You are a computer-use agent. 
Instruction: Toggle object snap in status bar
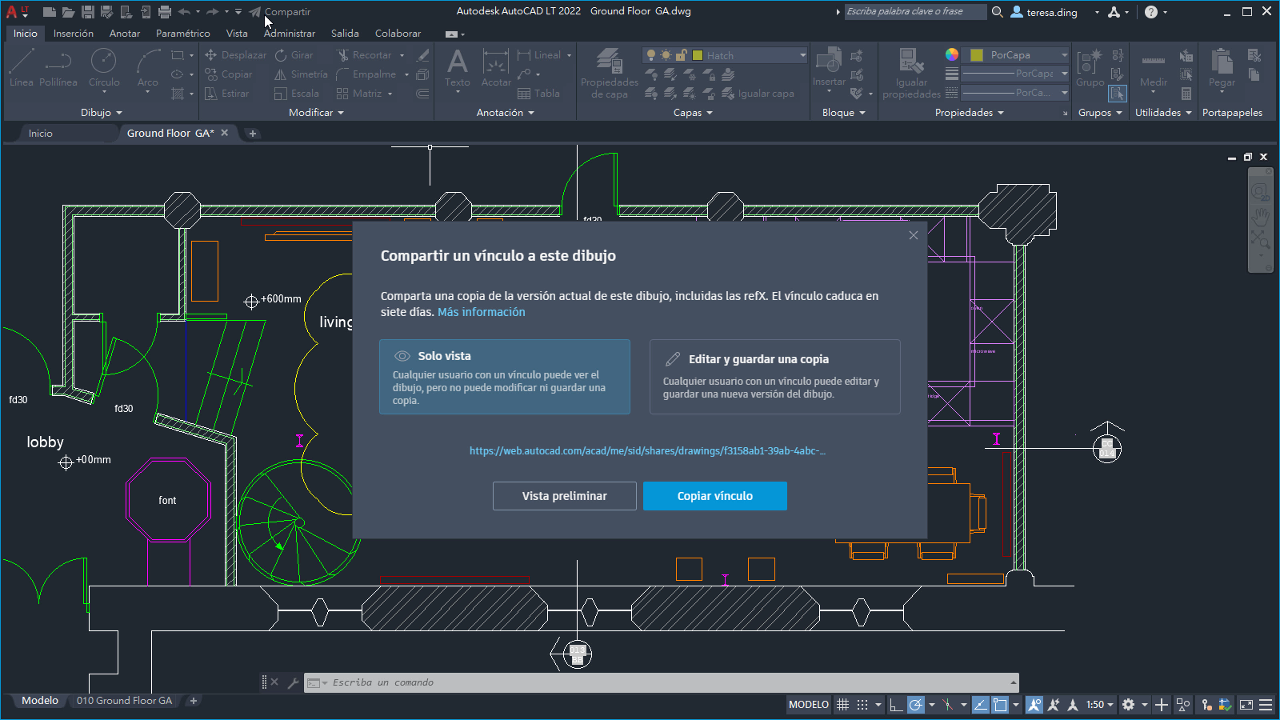click(x=1001, y=705)
